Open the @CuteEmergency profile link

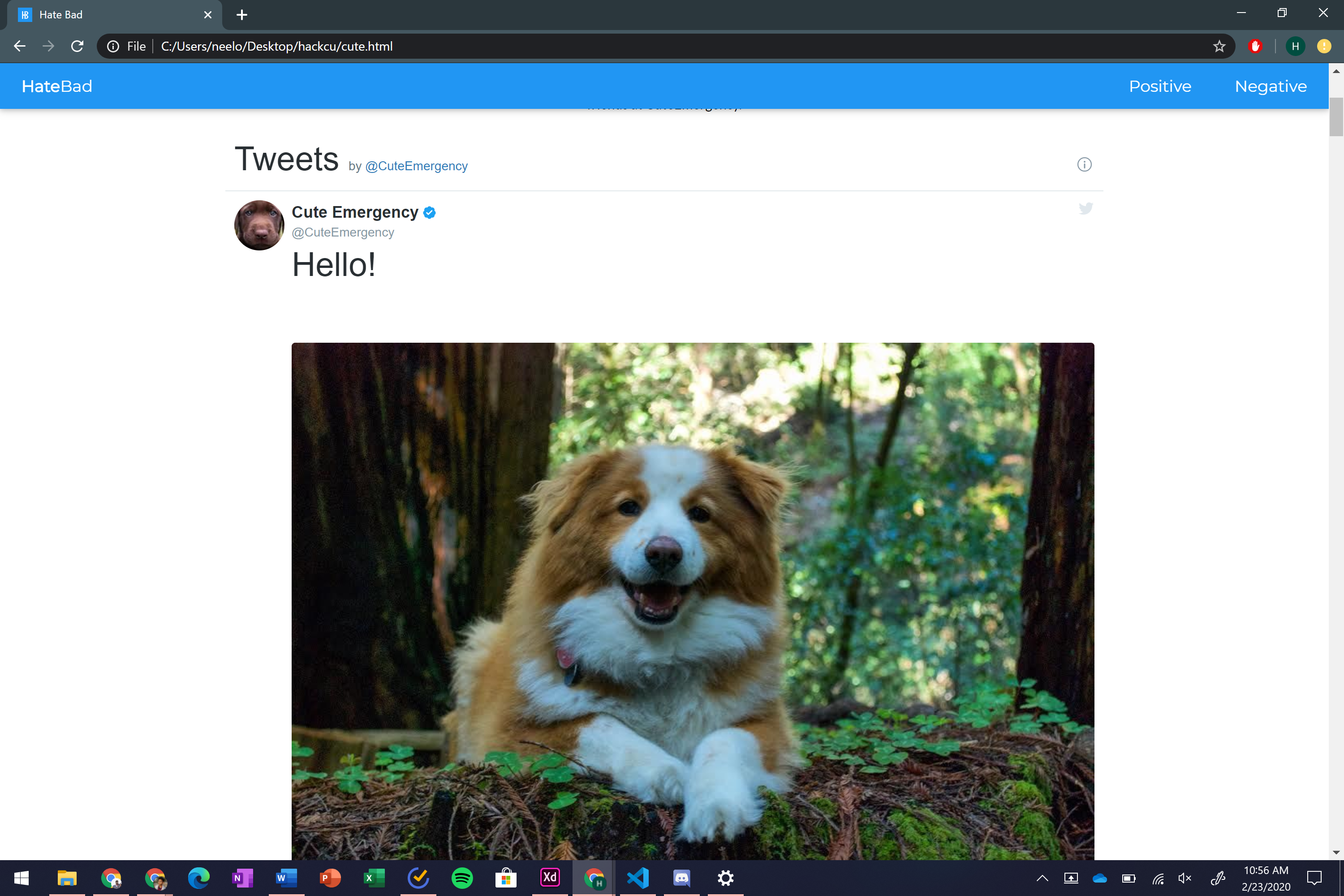point(416,166)
